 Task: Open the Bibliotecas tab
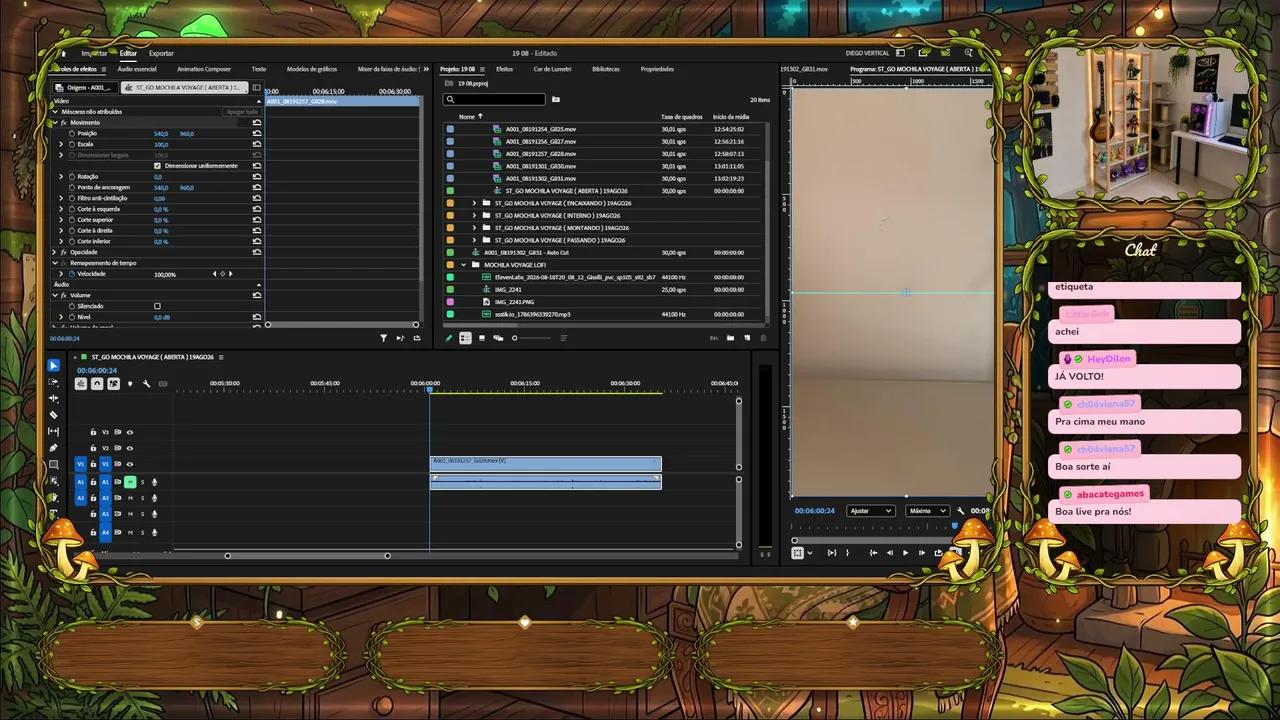coord(606,69)
